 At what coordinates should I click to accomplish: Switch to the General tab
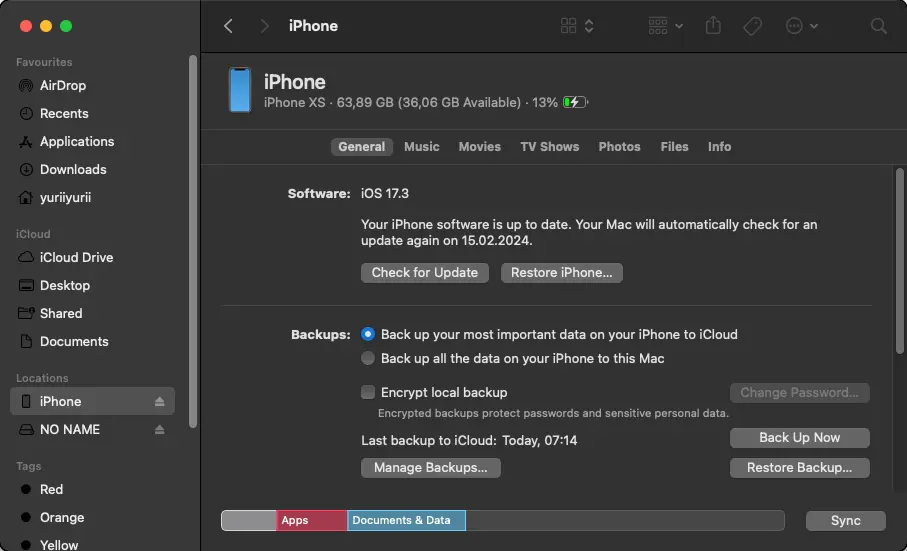click(x=362, y=147)
